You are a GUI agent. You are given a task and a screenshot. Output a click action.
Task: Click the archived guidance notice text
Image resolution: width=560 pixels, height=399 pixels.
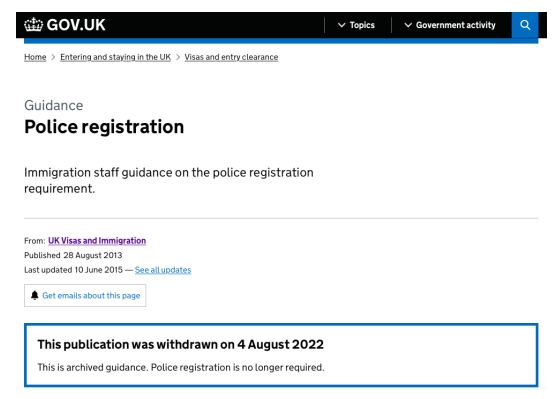181,368
